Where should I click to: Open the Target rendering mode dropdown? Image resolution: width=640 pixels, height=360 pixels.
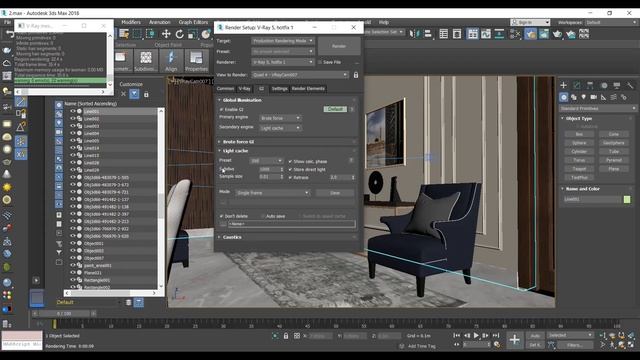point(282,41)
